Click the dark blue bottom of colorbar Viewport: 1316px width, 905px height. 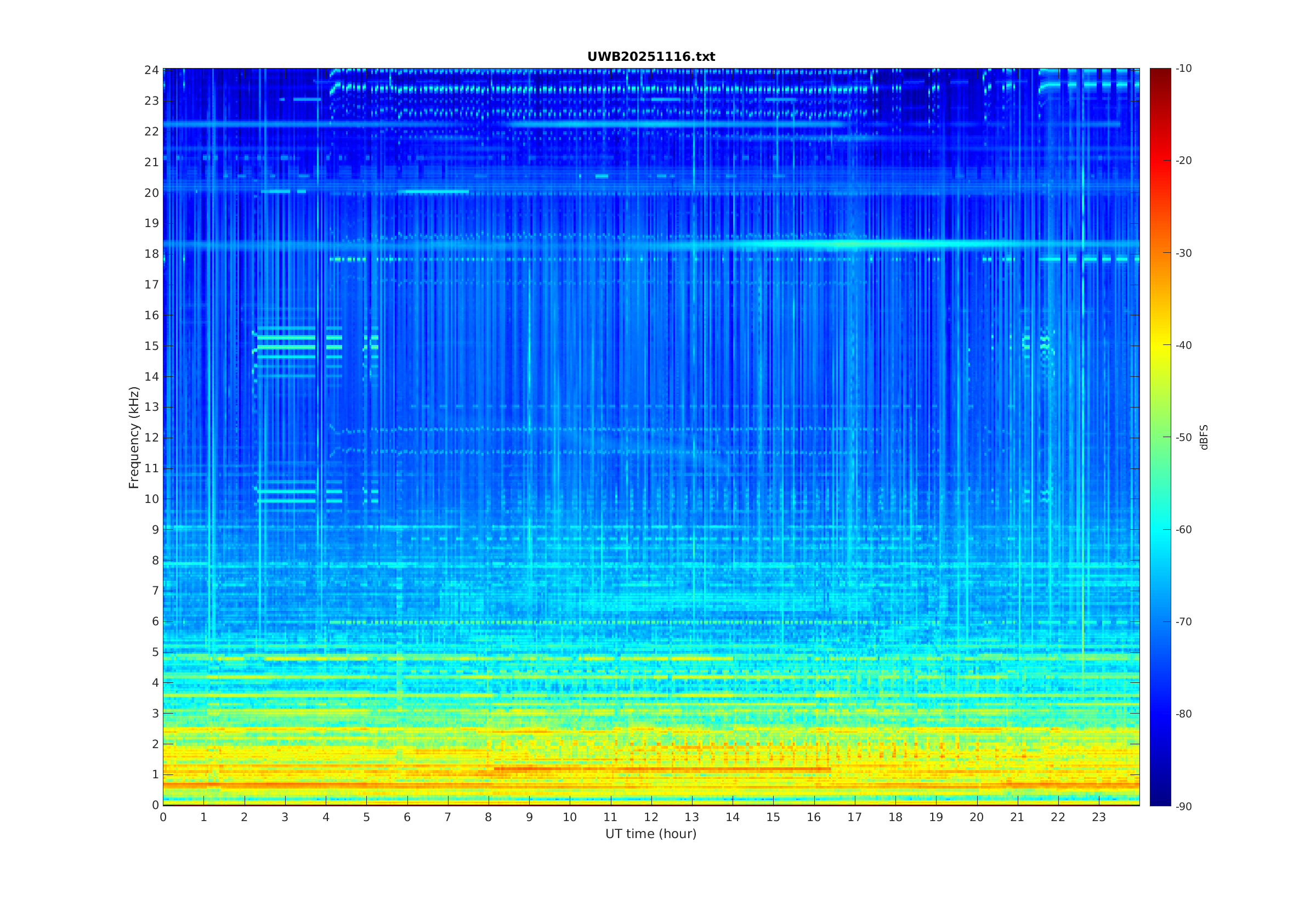point(1160,801)
